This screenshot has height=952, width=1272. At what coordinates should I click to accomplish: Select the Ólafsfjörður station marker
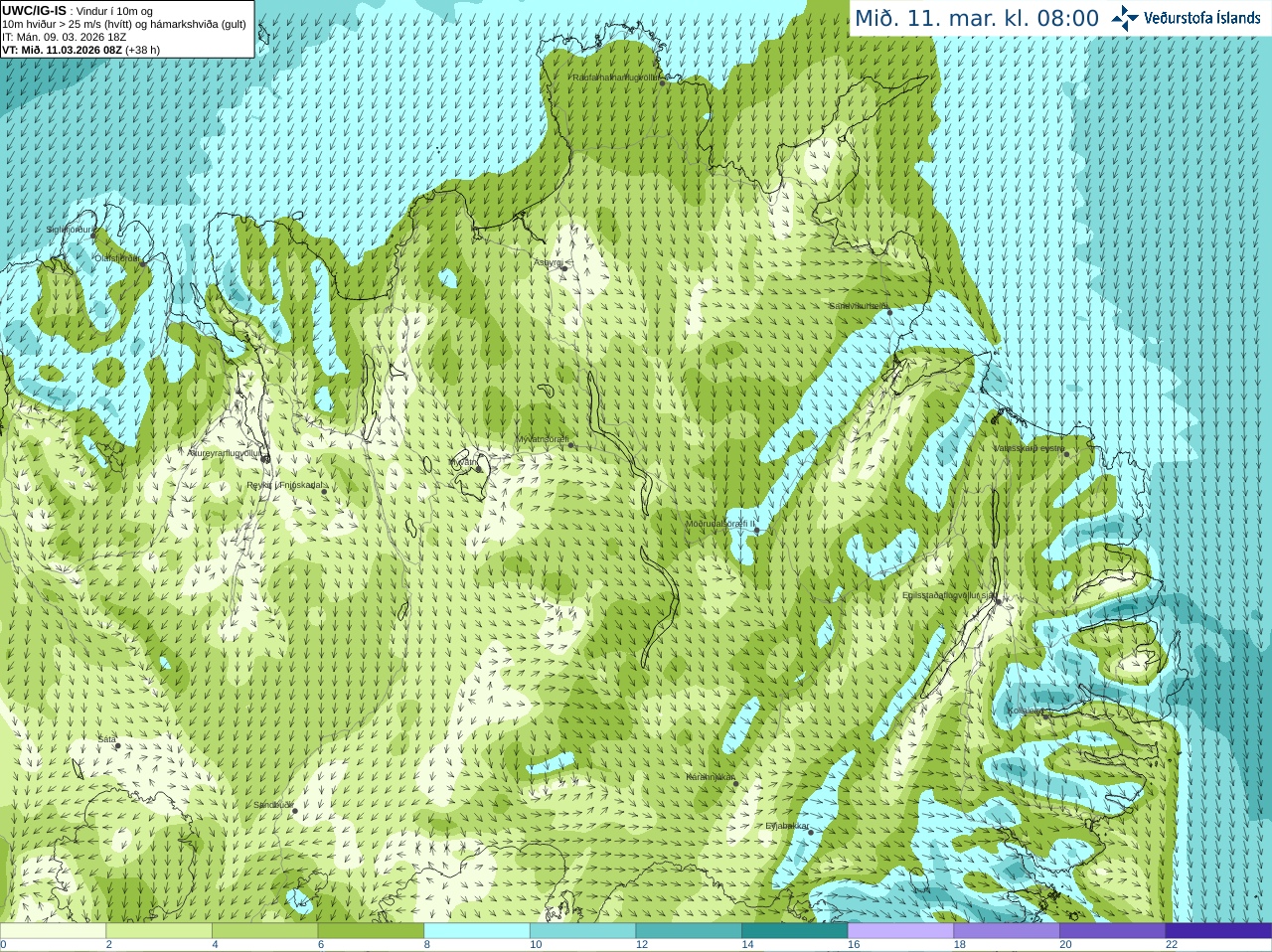click(141, 263)
